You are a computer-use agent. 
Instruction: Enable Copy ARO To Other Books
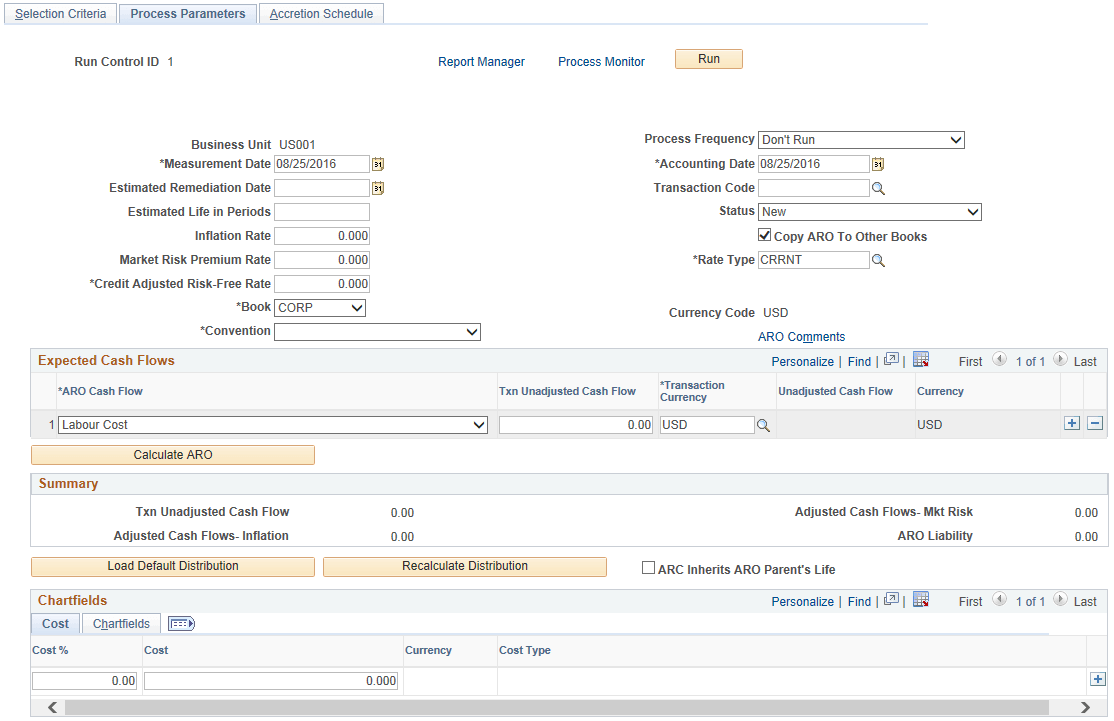pyautogui.click(x=765, y=235)
